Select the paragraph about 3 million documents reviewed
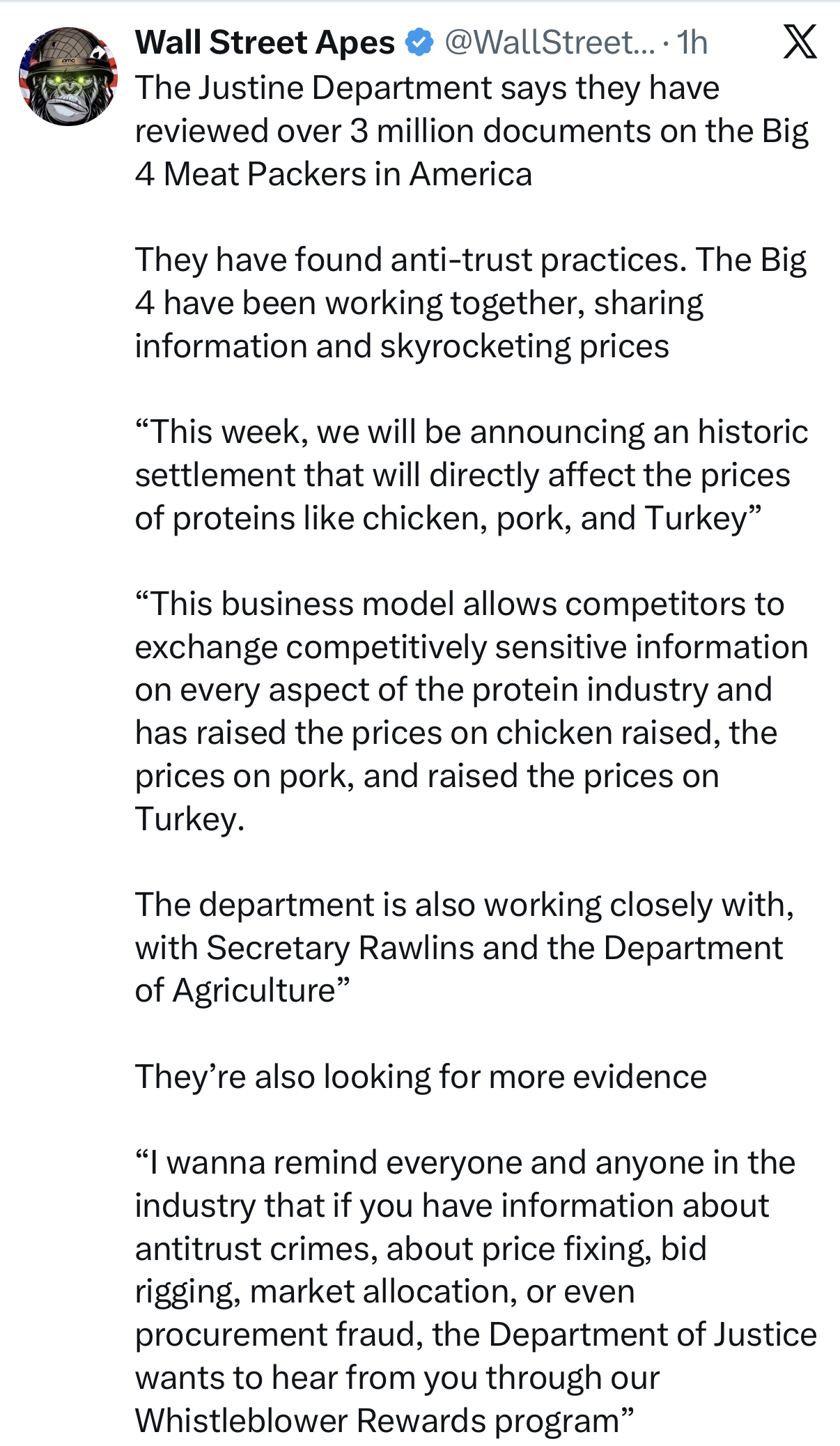The image size is (840, 1446). pos(472,131)
